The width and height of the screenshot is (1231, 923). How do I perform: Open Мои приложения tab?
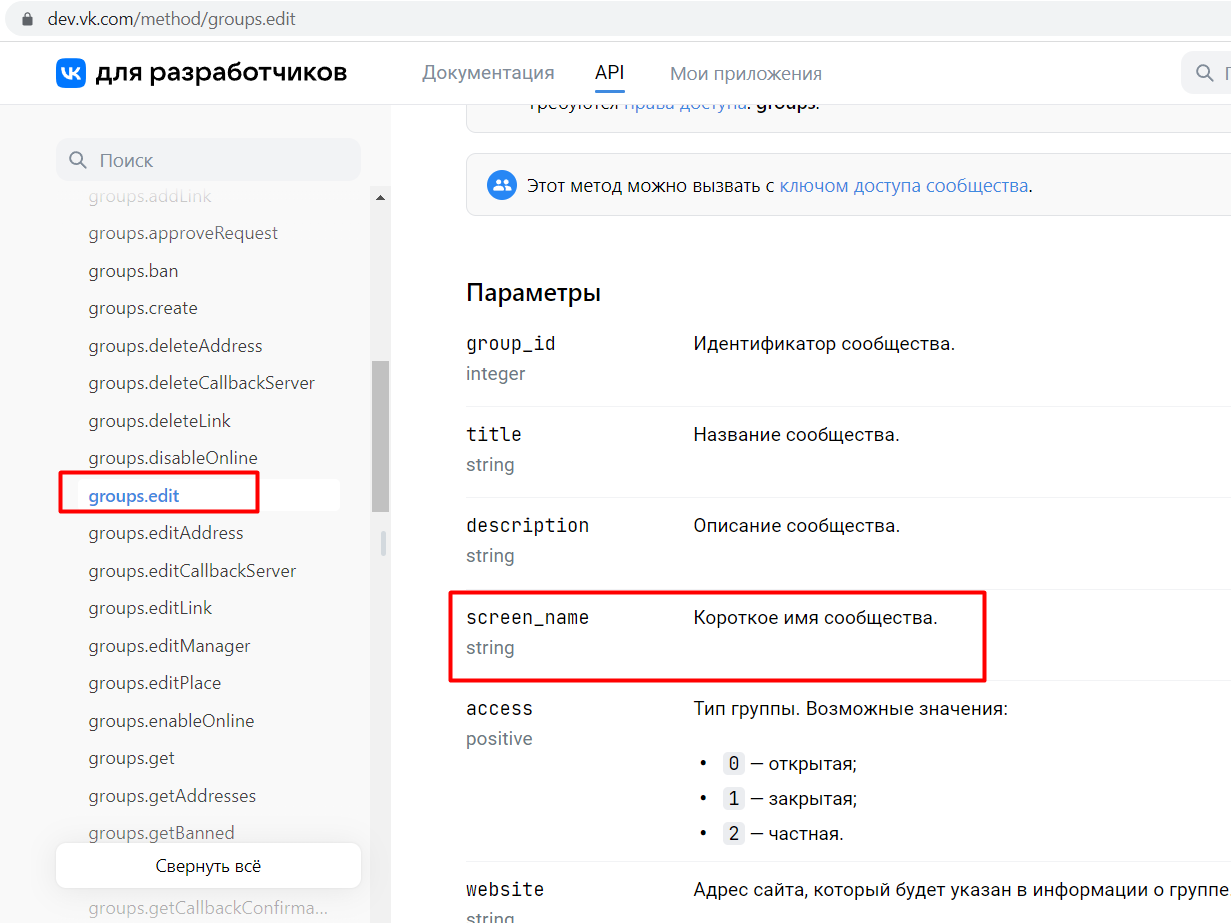(746, 73)
